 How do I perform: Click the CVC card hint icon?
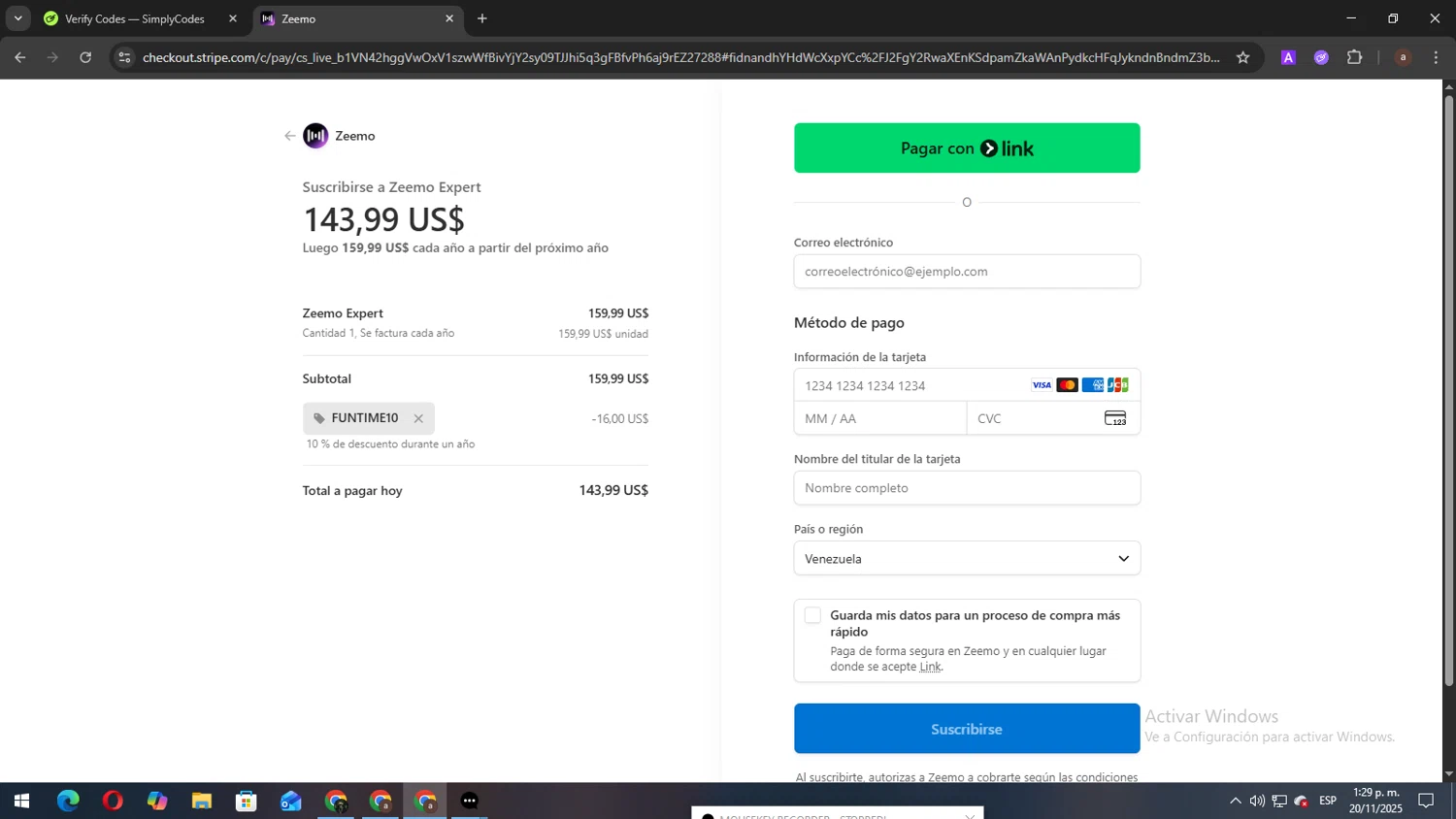click(x=1115, y=418)
